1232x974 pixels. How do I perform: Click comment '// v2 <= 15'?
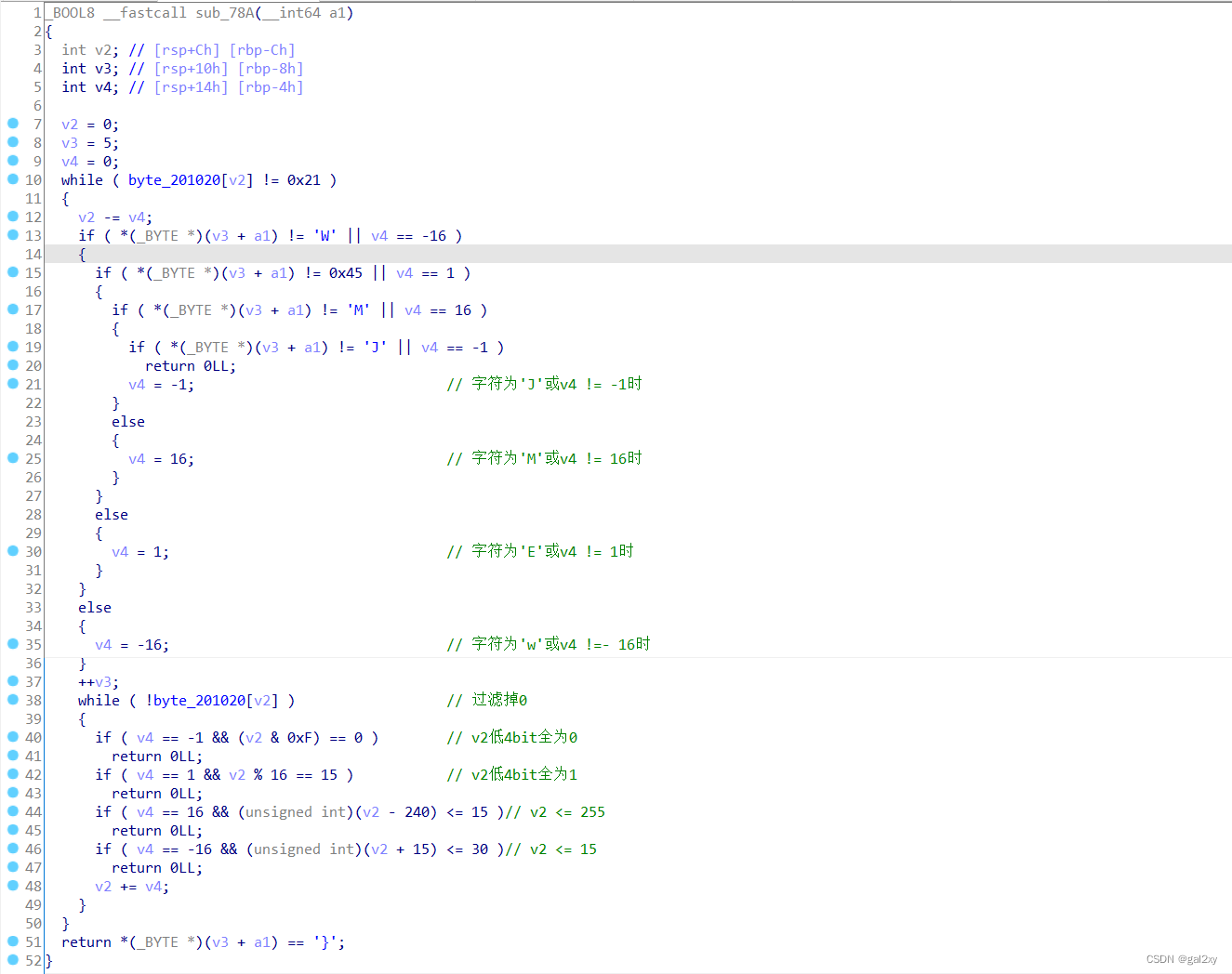point(551,849)
